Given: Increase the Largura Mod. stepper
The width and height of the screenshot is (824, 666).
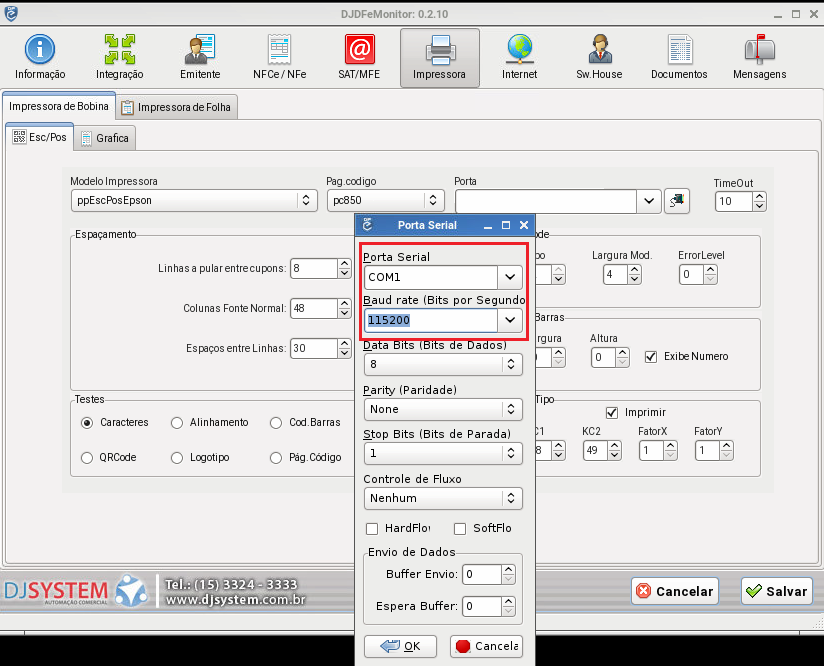Looking at the screenshot, I should coord(634,270).
